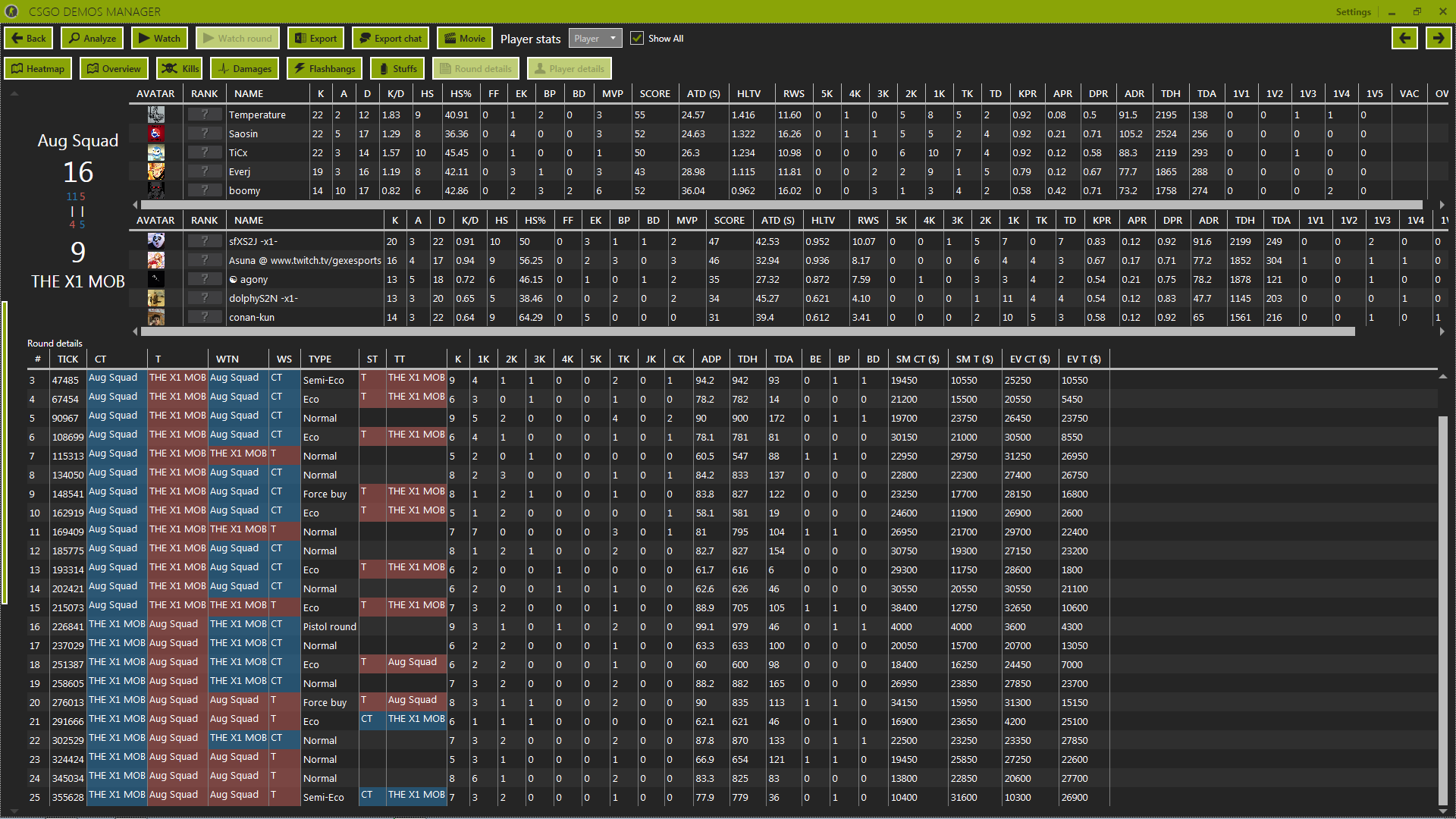Screen dimensions: 1456x819
Task: Click Asuna's unknown rank icon
Action: [x=204, y=260]
